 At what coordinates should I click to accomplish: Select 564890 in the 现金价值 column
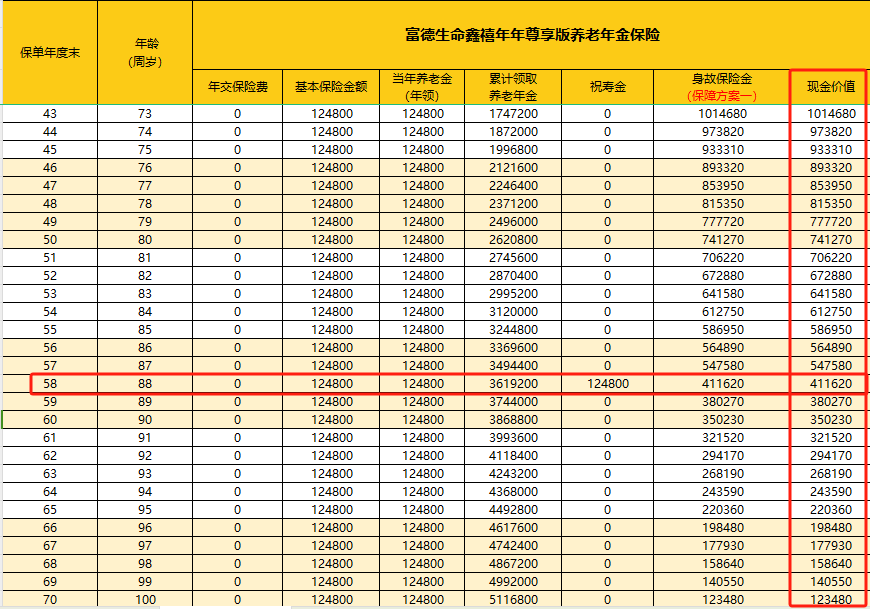(830, 348)
